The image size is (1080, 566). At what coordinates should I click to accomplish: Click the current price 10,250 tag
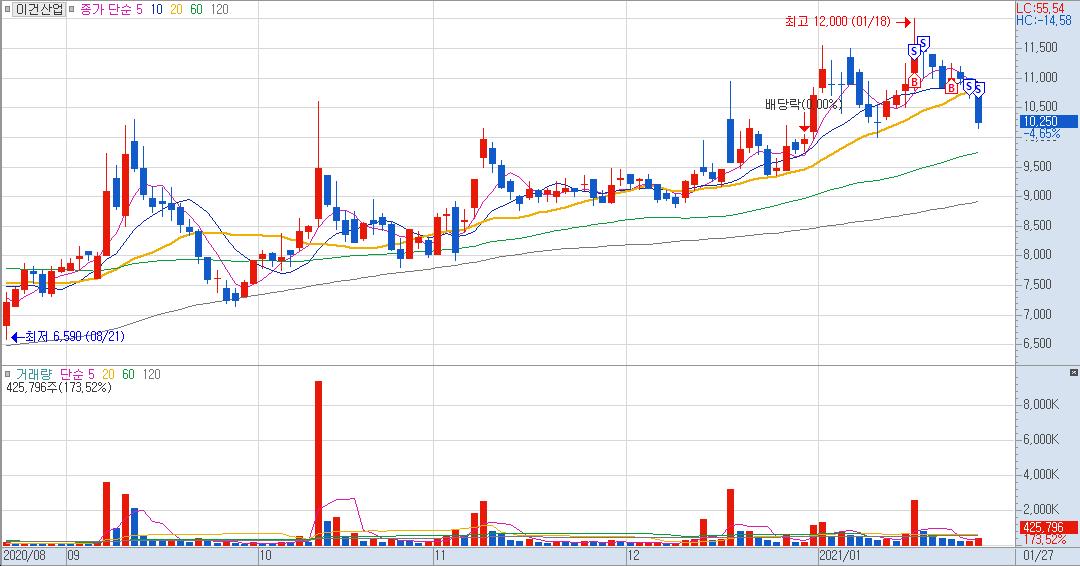[1048, 121]
